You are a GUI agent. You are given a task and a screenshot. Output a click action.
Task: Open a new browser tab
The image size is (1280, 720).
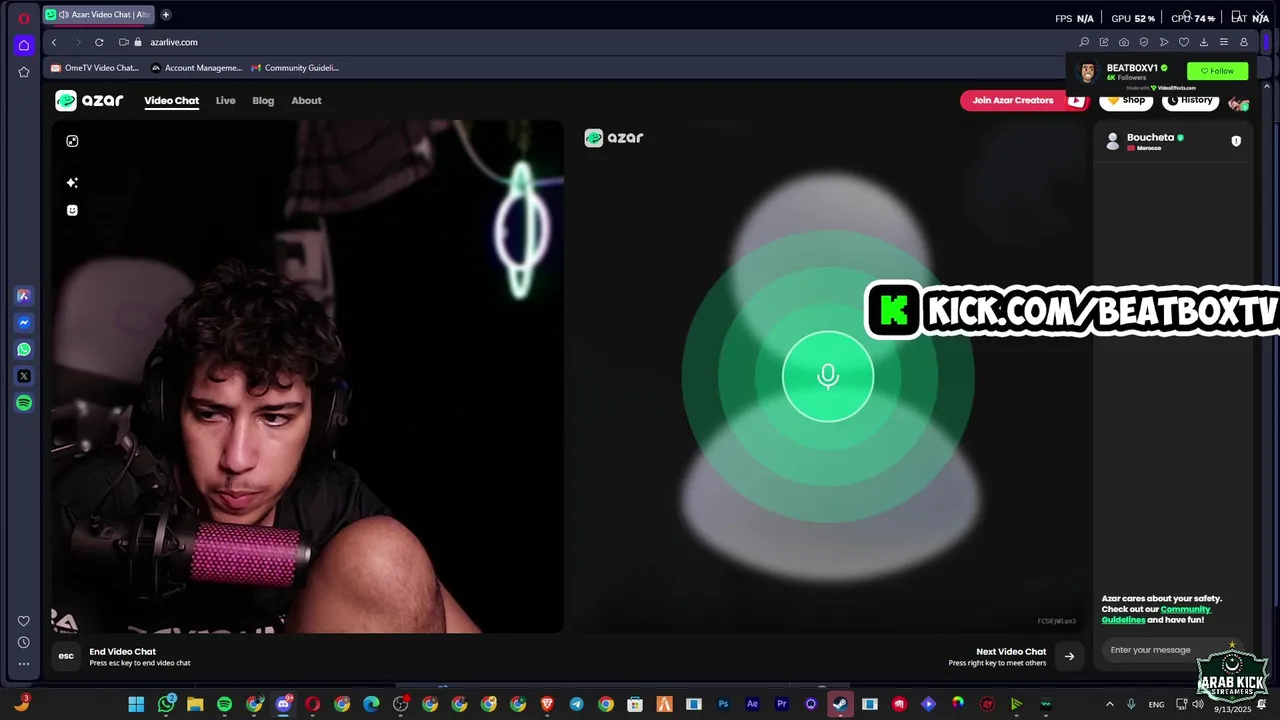click(166, 15)
